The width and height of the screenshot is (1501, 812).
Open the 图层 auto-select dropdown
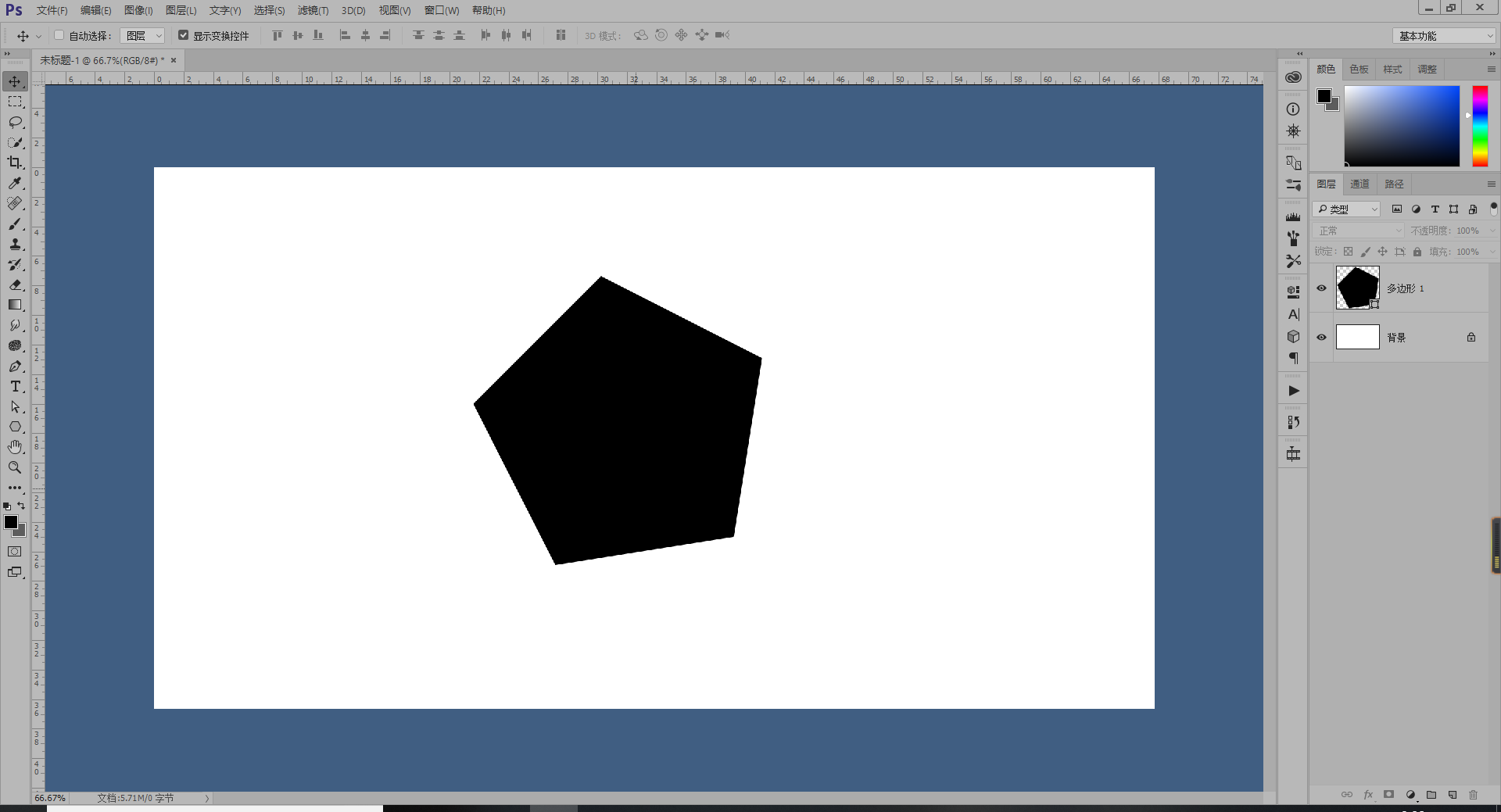(x=142, y=35)
